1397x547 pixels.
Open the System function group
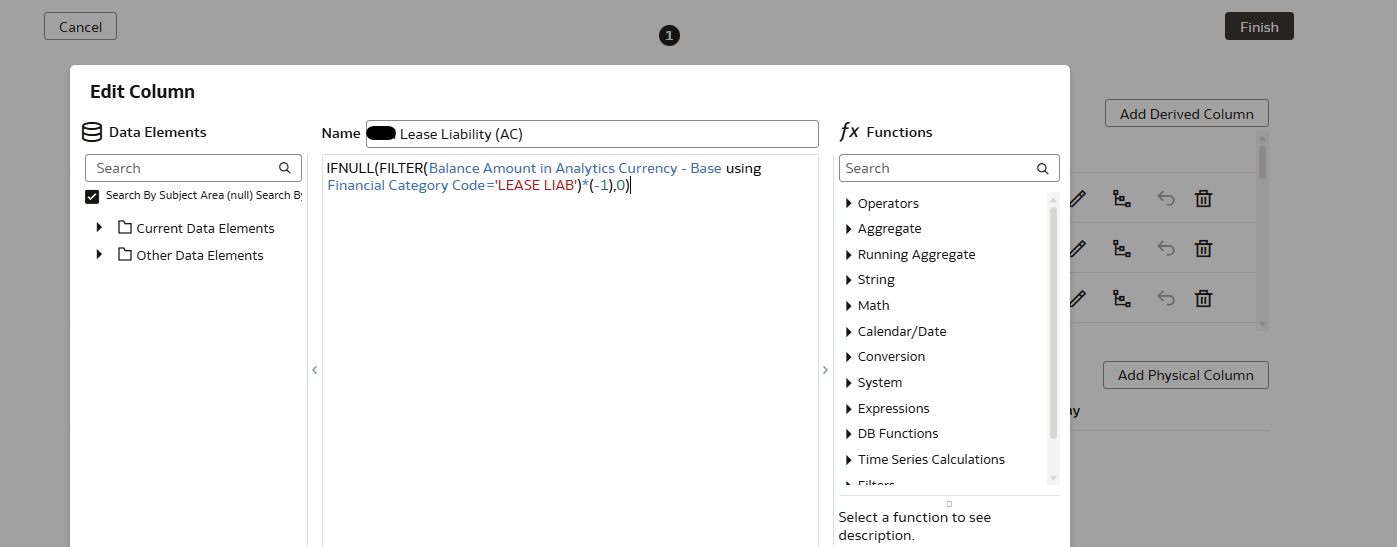pyautogui.click(x=849, y=383)
